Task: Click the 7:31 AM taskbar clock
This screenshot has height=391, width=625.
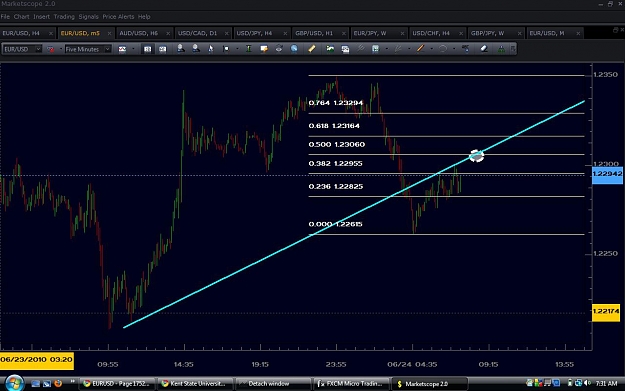Action: pyautogui.click(x=606, y=383)
